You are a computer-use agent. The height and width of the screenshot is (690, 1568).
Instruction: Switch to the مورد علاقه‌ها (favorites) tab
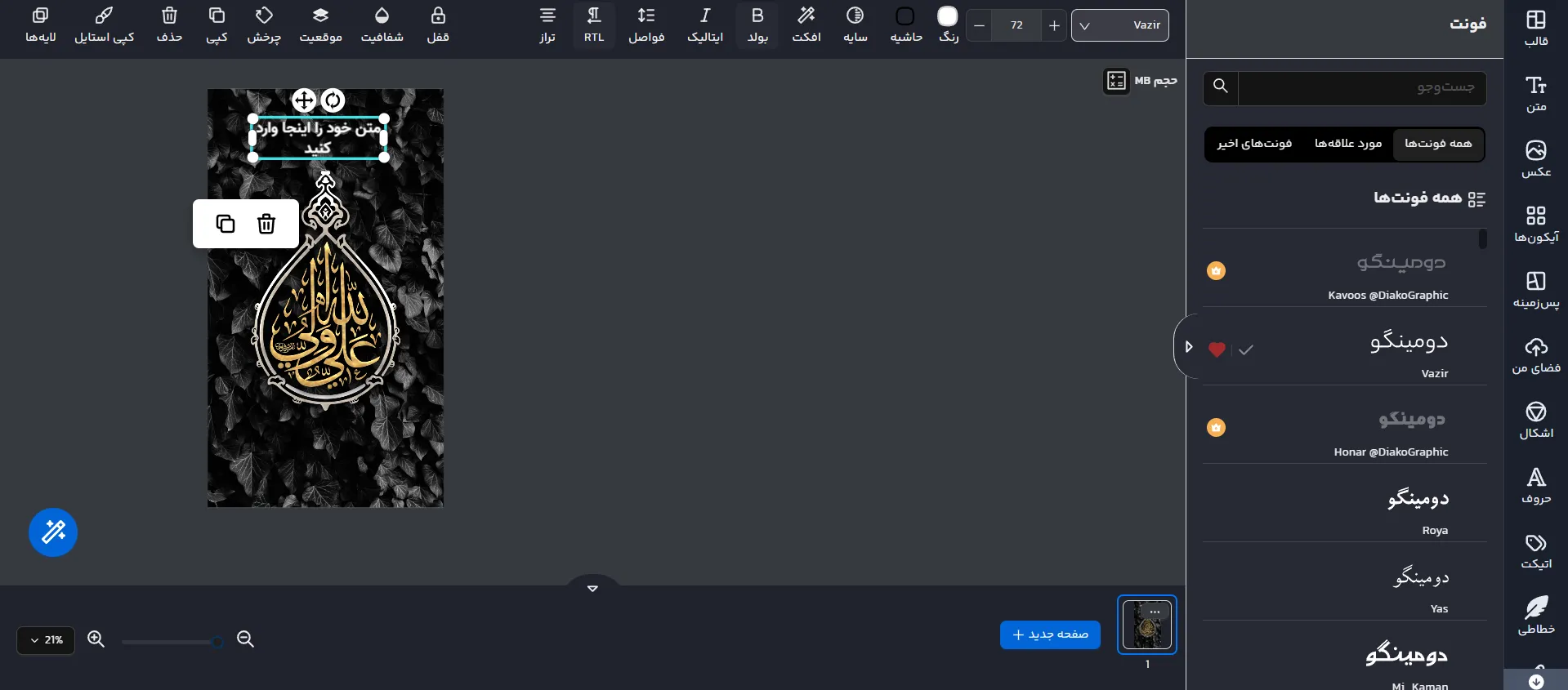1348,144
